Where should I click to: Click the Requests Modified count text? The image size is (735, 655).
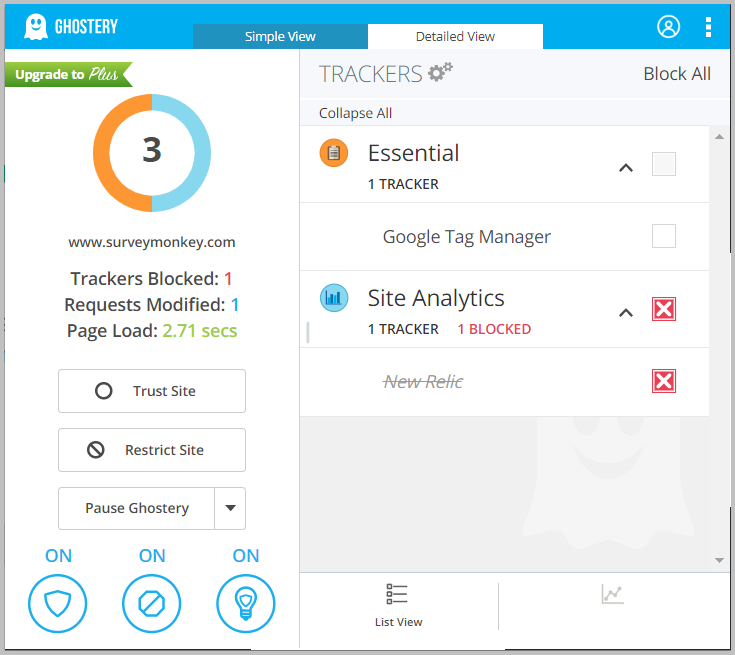(151, 305)
